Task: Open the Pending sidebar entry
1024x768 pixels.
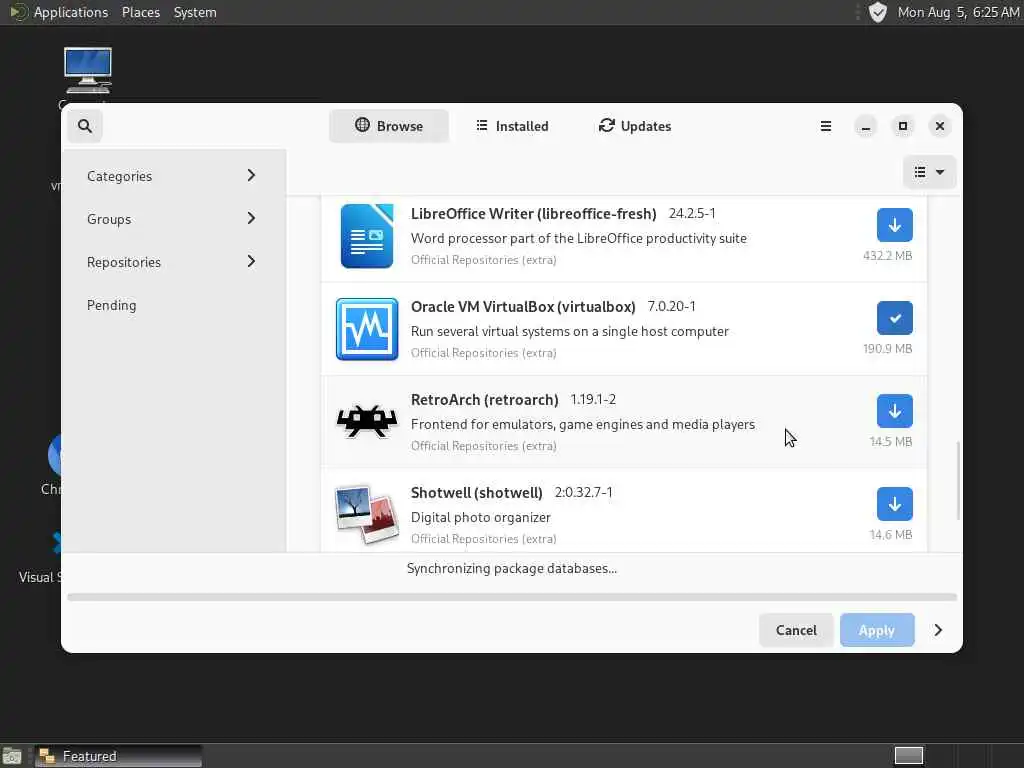Action: pos(172,305)
